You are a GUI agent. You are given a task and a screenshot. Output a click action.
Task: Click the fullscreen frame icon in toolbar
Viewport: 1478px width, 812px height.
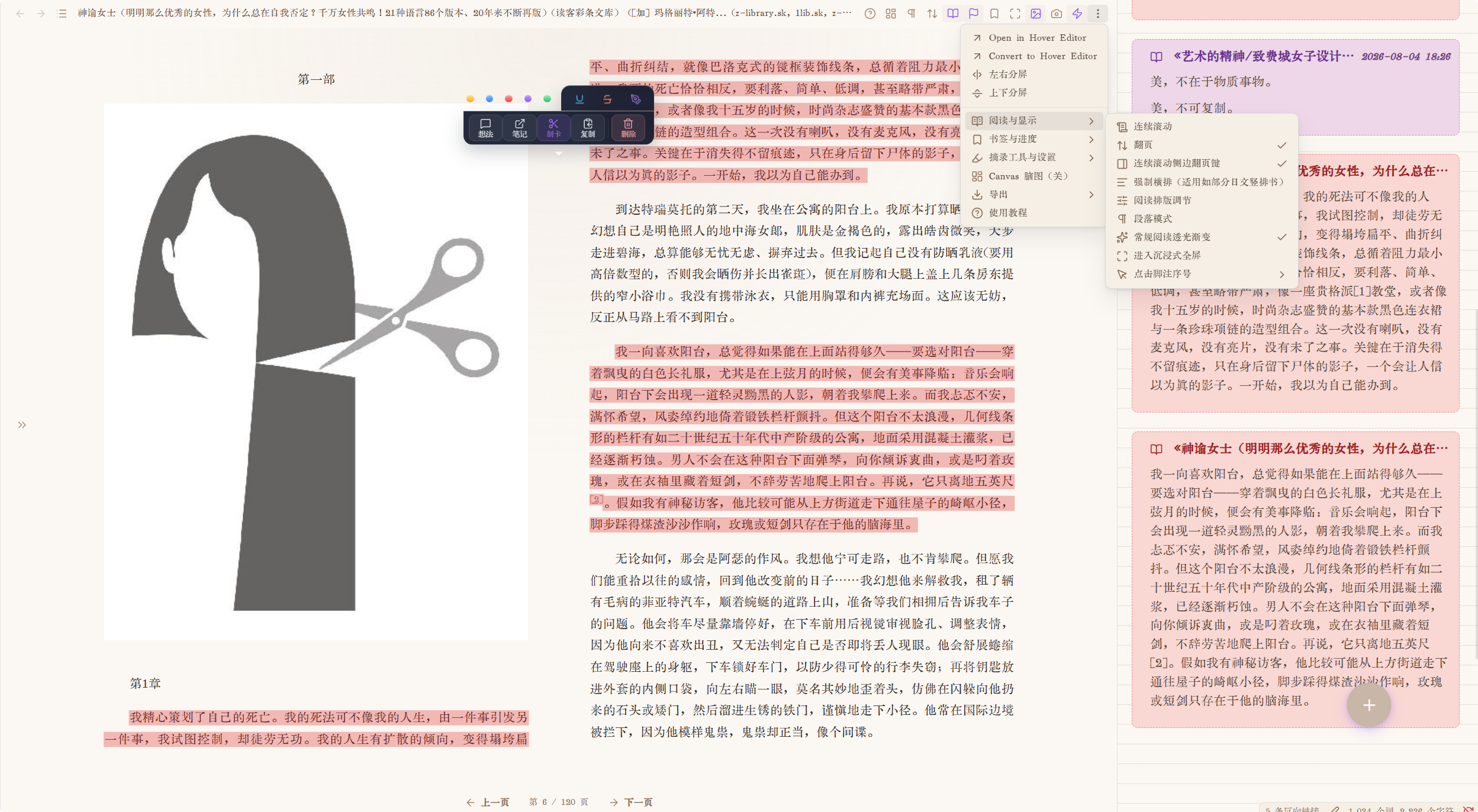pos(1015,14)
